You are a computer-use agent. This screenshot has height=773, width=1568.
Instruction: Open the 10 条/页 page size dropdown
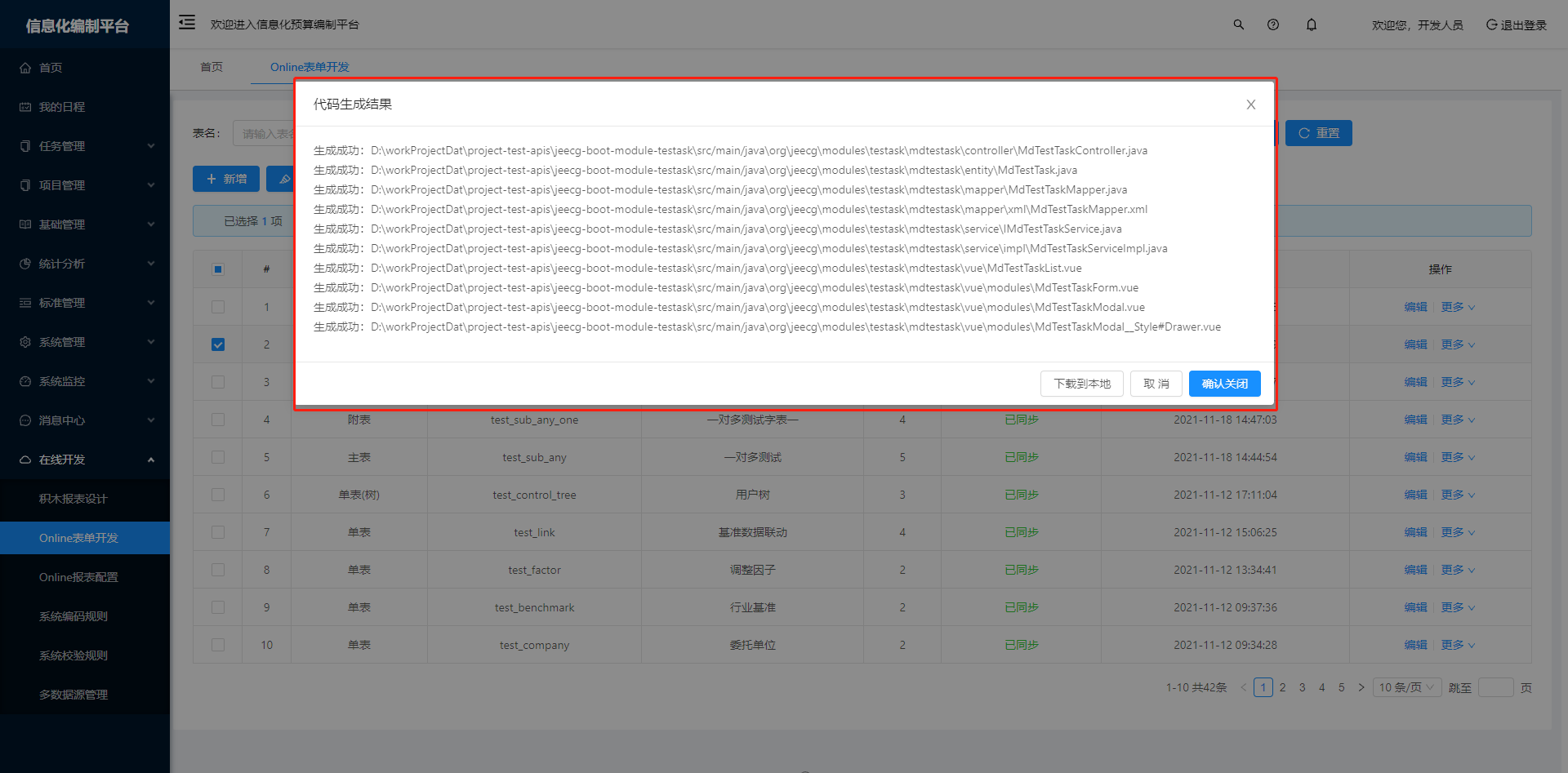point(1407,687)
